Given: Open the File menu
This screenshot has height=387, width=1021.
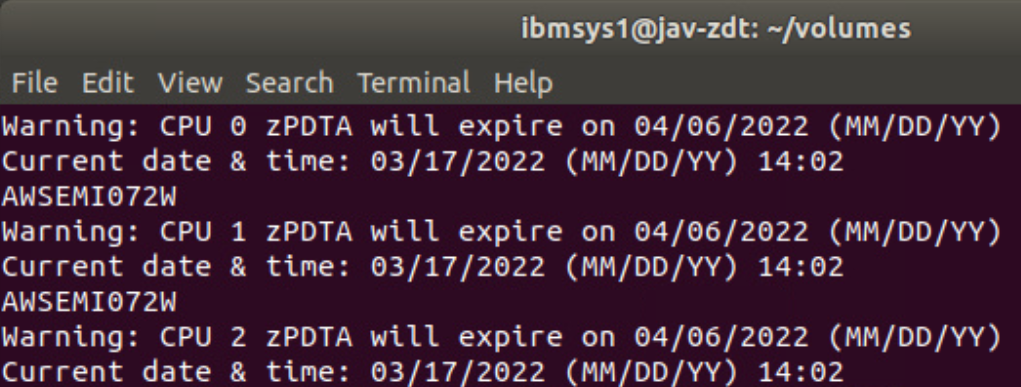Looking at the screenshot, I should [35, 83].
